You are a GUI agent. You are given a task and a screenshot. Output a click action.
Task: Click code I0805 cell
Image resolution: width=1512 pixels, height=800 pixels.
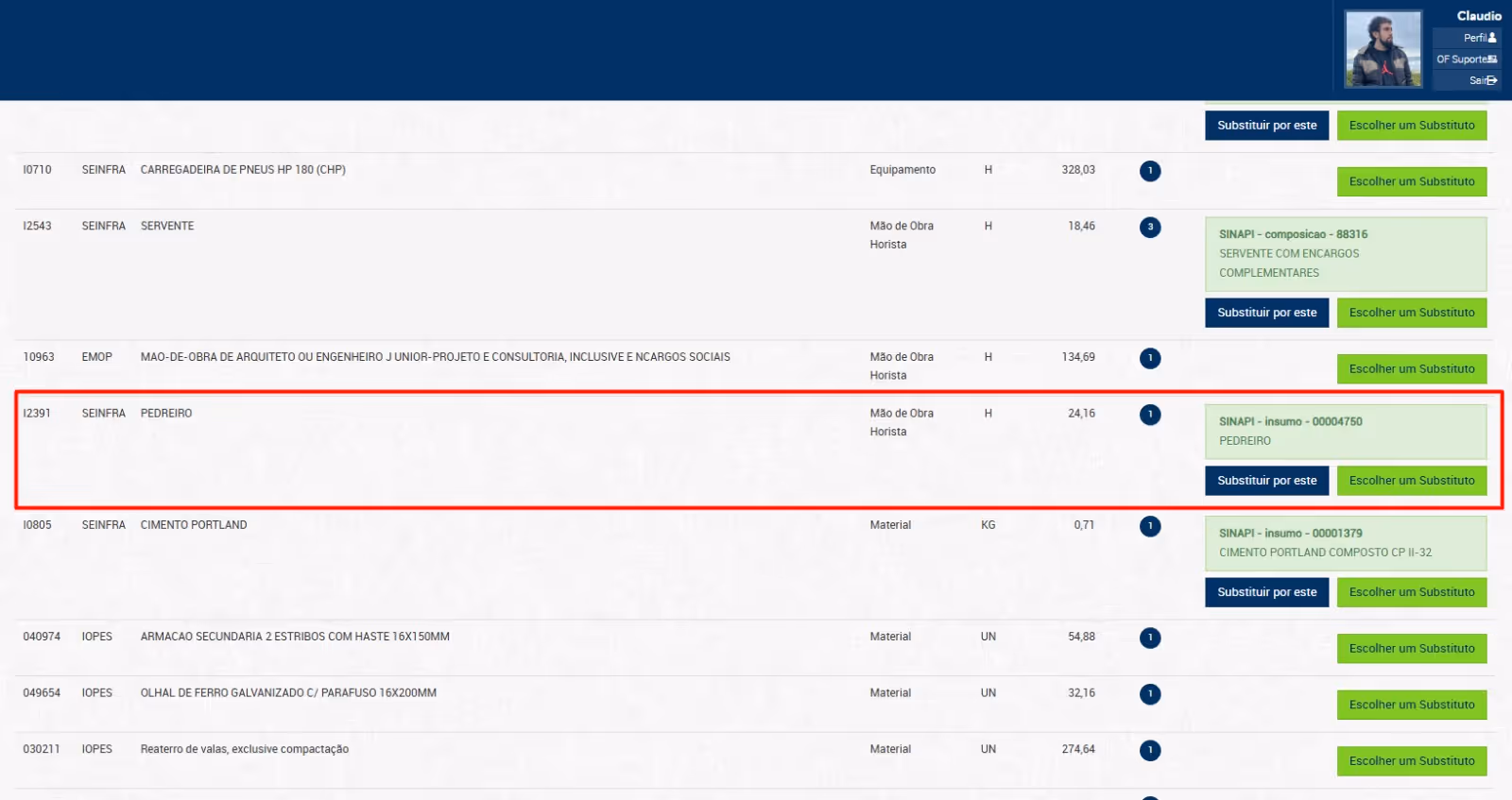pyautogui.click(x=38, y=524)
